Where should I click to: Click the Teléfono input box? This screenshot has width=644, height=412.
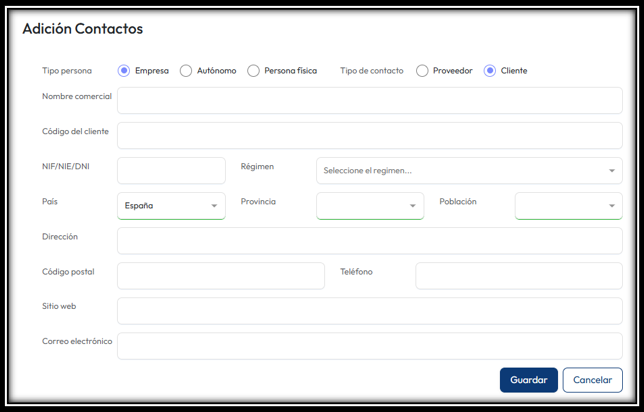[x=519, y=276]
